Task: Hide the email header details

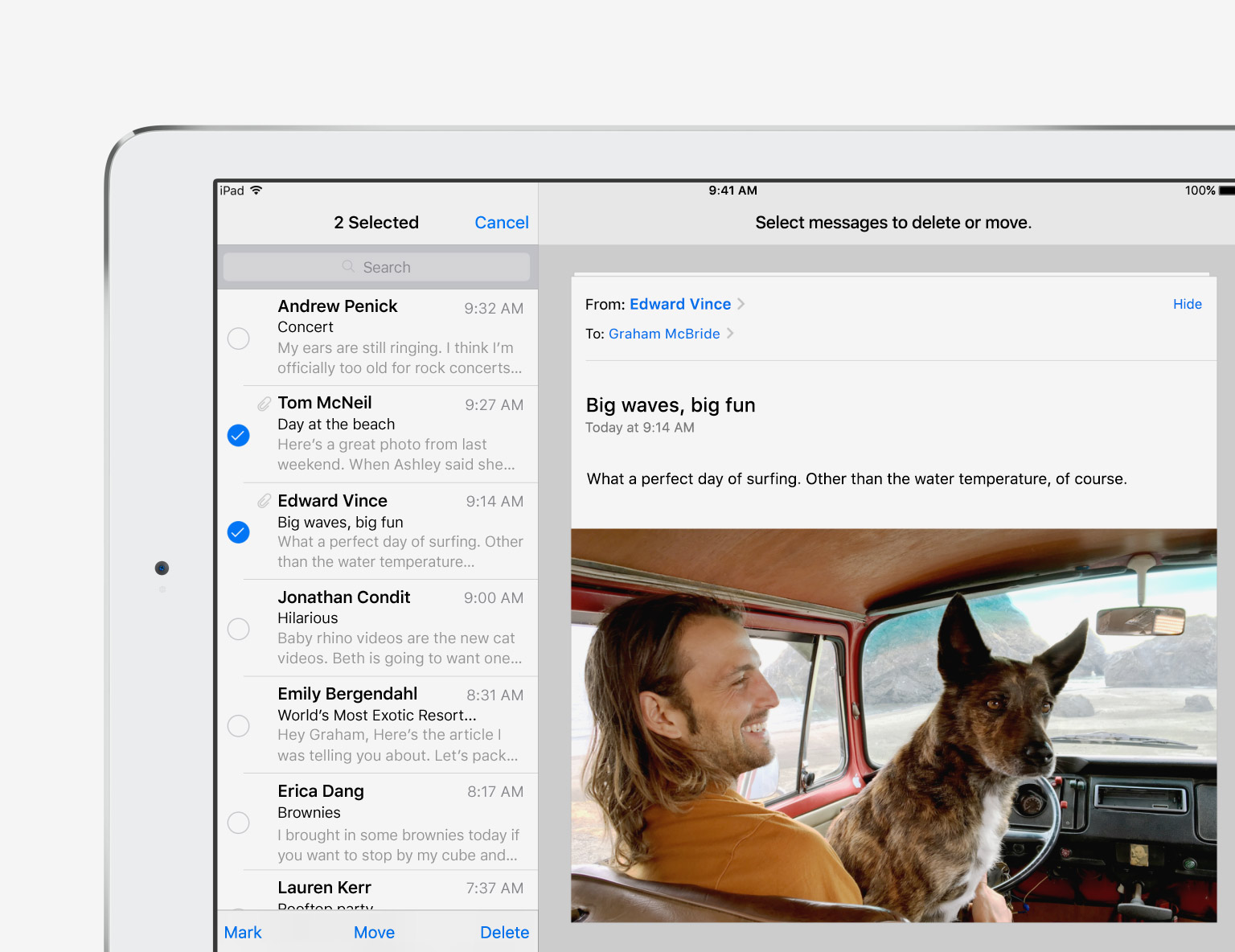Action: (1187, 304)
